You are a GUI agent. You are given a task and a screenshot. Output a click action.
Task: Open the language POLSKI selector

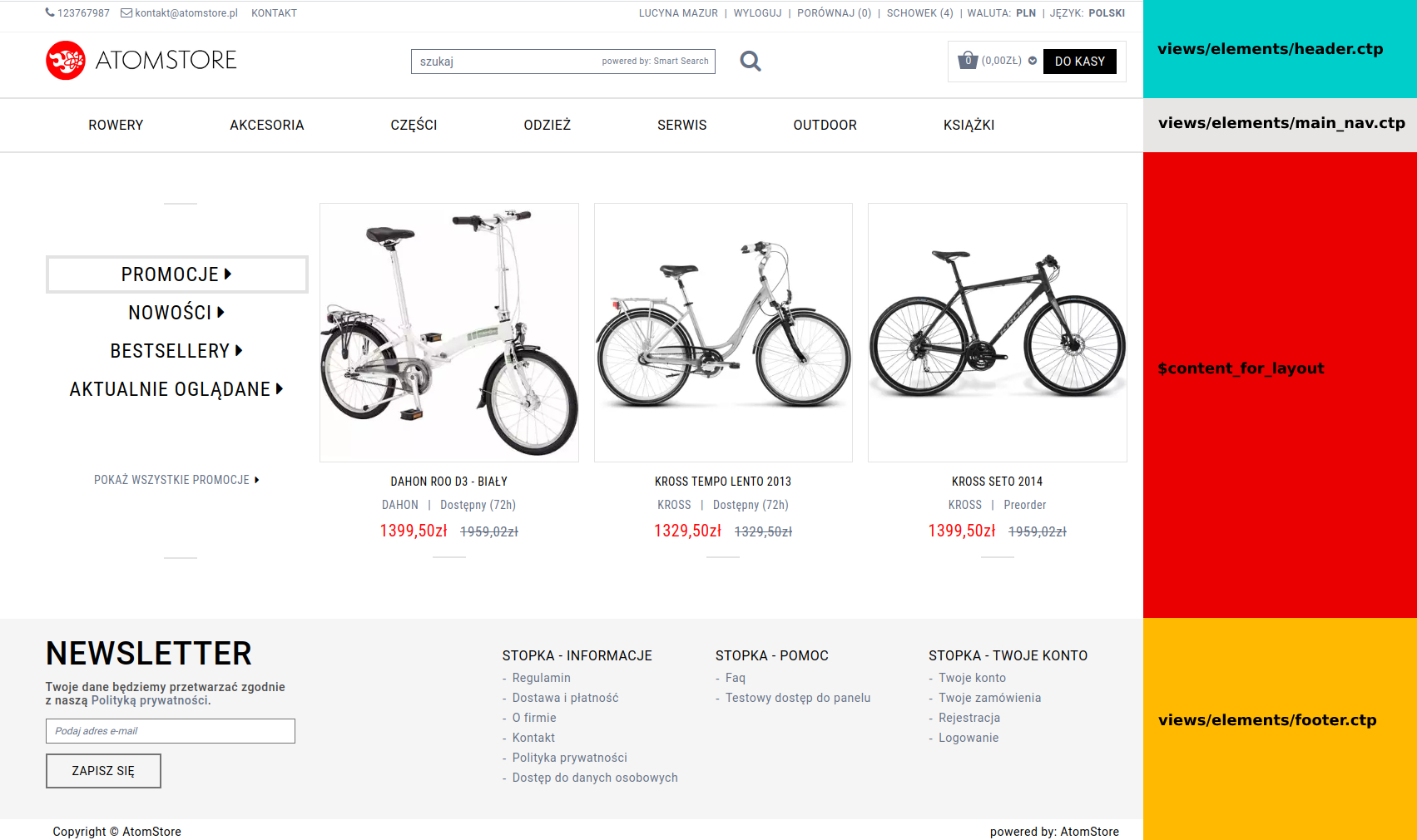pos(1107,13)
